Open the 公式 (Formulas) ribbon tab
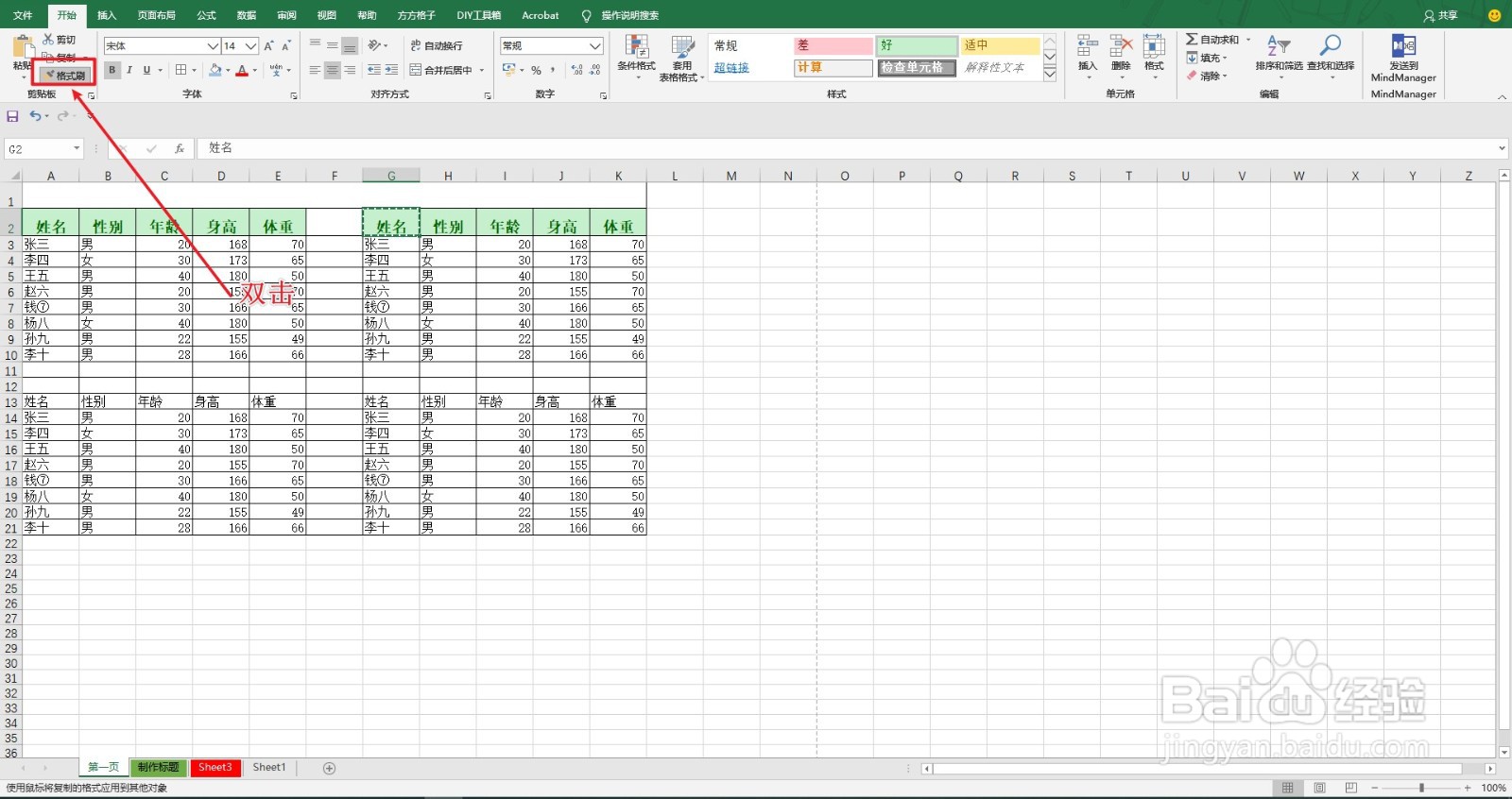The height and width of the screenshot is (799, 1512). pyautogui.click(x=206, y=15)
